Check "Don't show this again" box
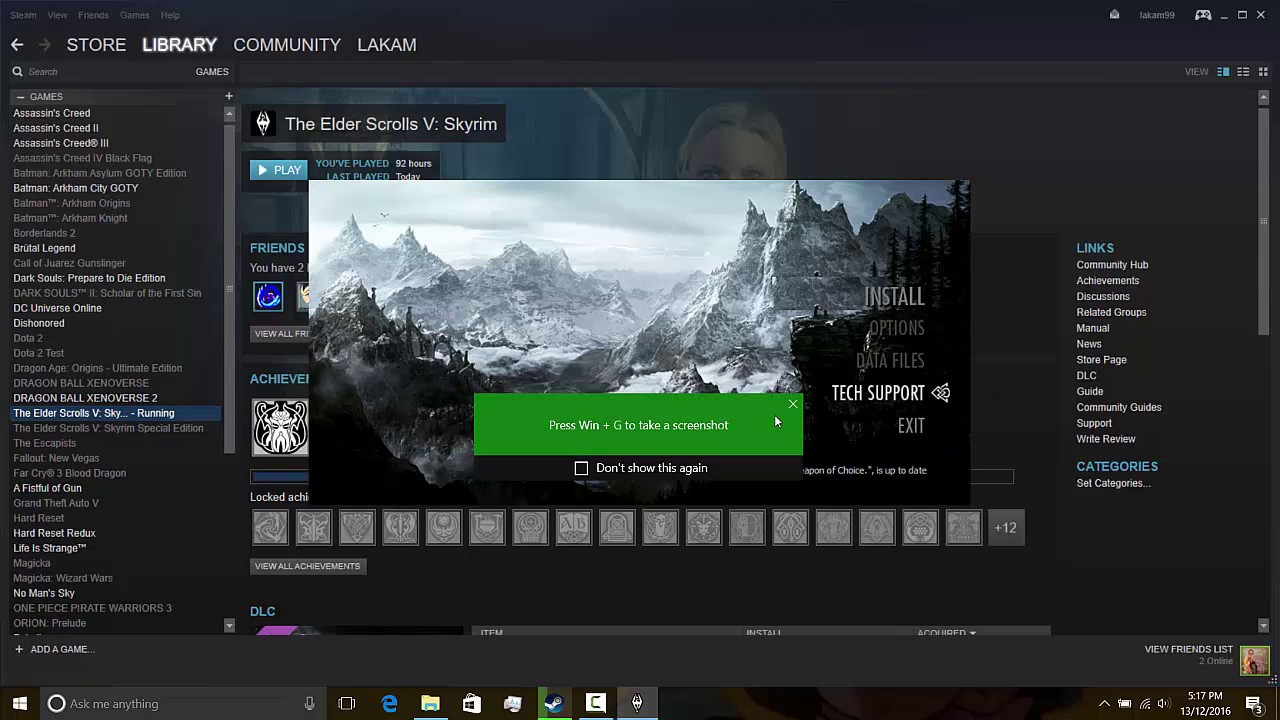This screenshot has width=1280, height=720. pyautogui.click(x=581, y=468)
